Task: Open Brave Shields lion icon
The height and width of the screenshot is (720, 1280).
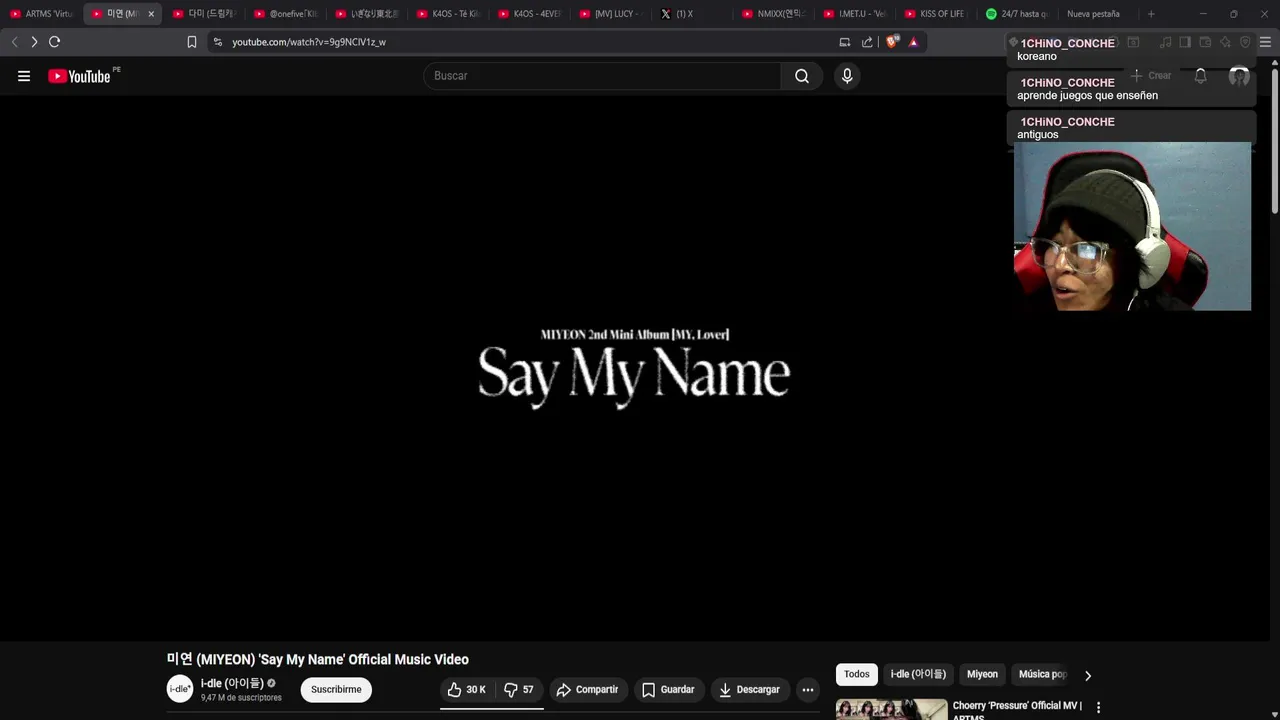Action: coord(893,42)
